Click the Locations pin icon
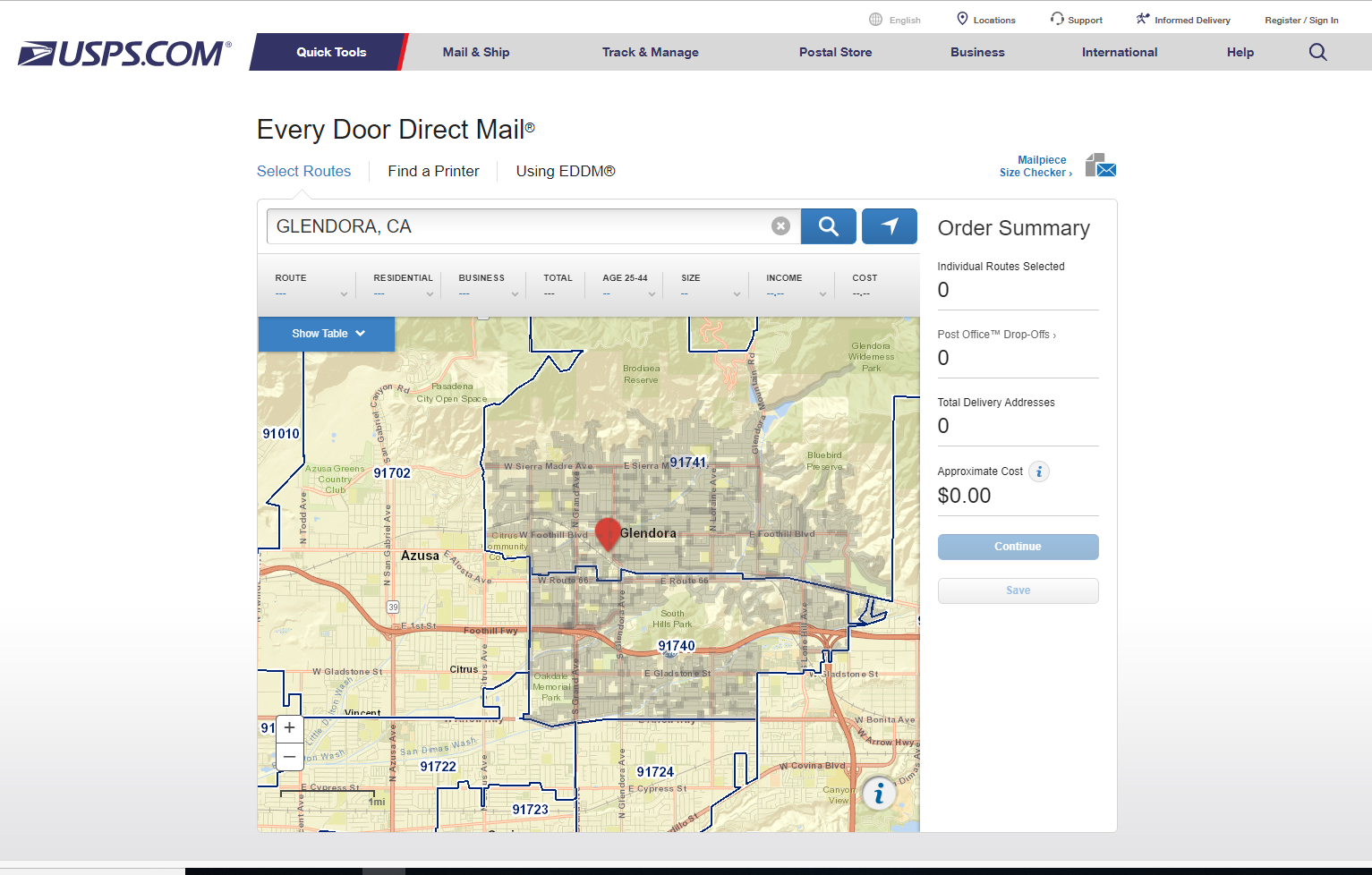 point(962,19)
